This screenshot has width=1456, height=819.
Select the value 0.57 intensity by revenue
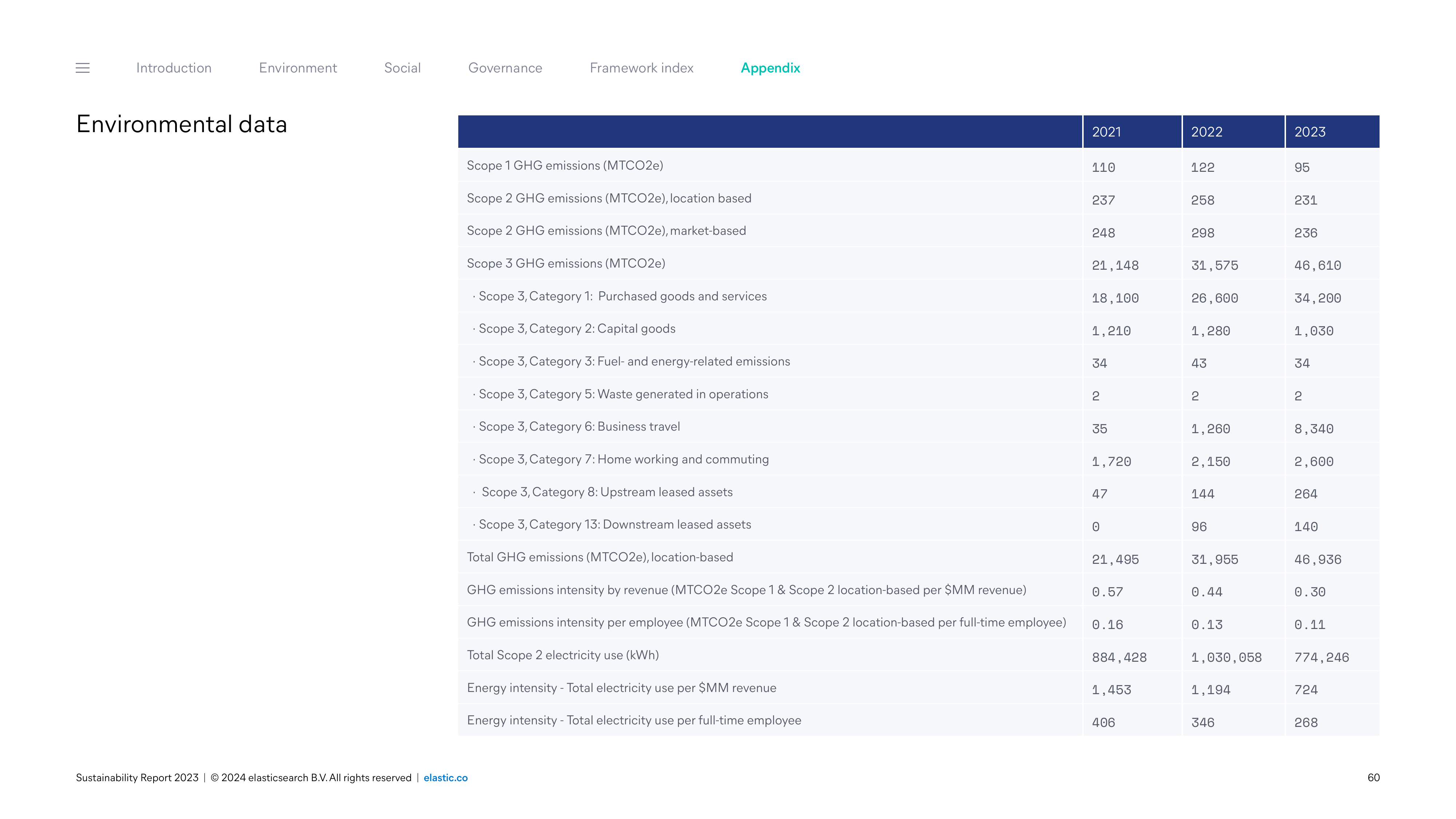coord(1107,592)
